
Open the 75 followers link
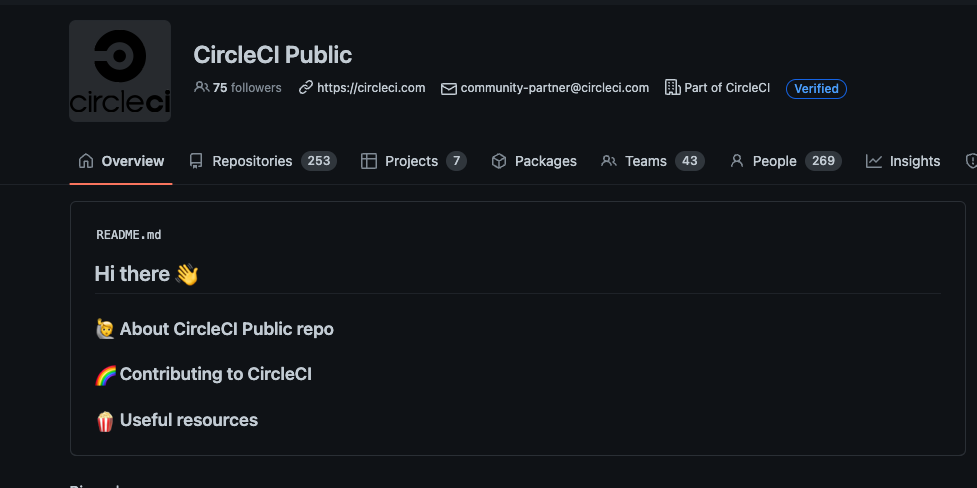[x=247, y=88]
